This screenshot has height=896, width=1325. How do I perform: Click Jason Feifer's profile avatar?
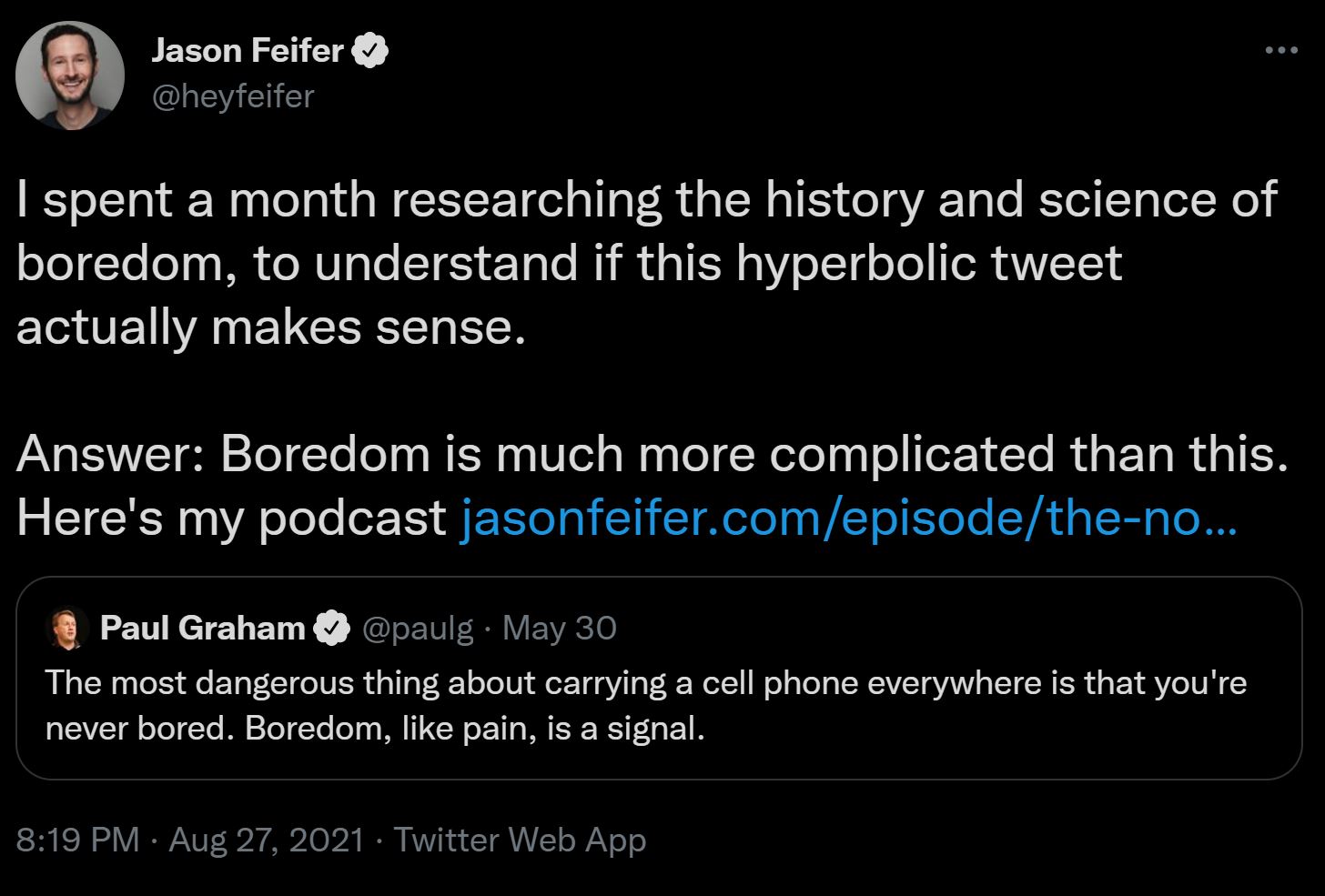point(70,75)
